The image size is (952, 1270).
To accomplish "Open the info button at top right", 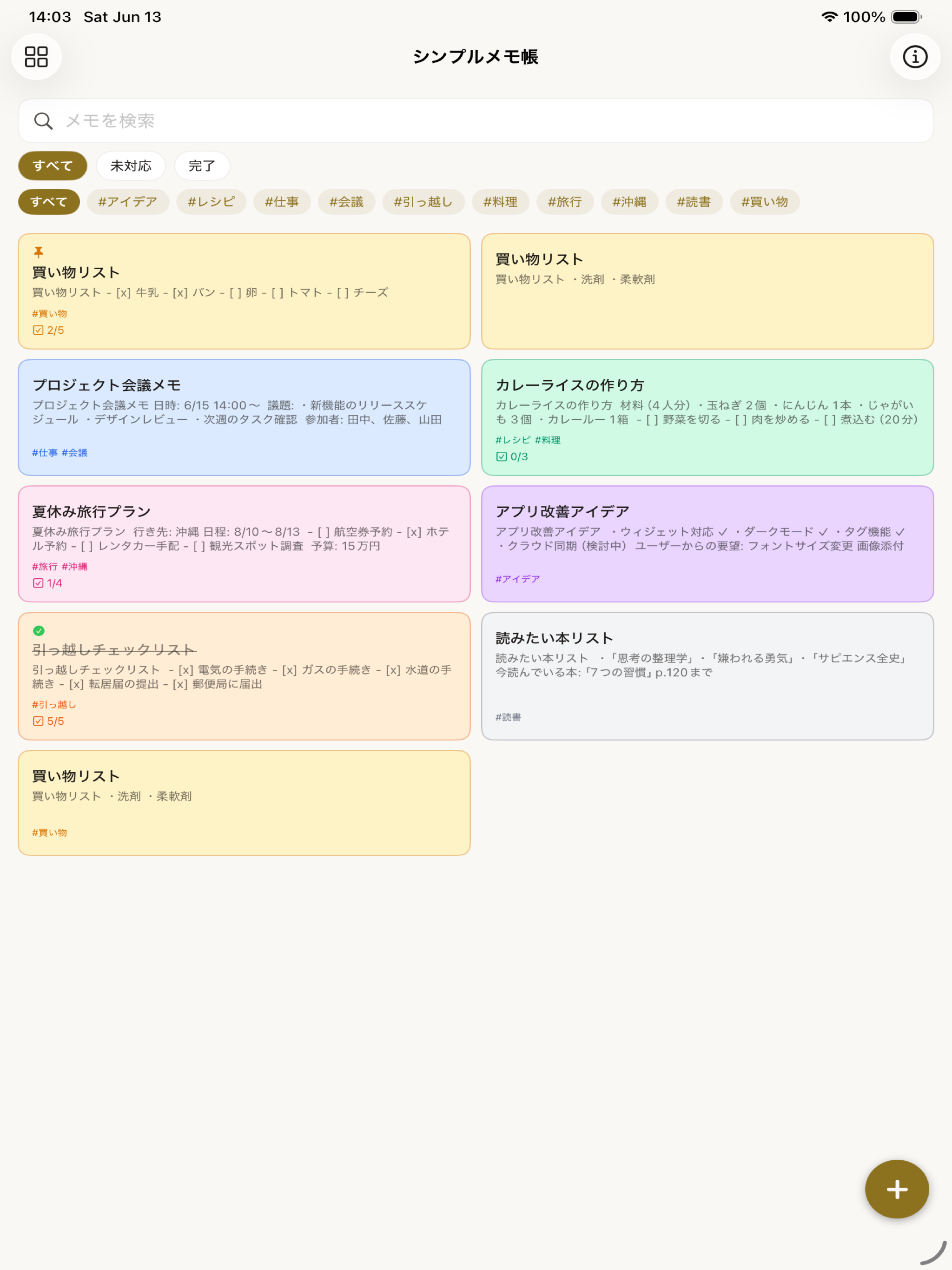I will tap(915, 56).
